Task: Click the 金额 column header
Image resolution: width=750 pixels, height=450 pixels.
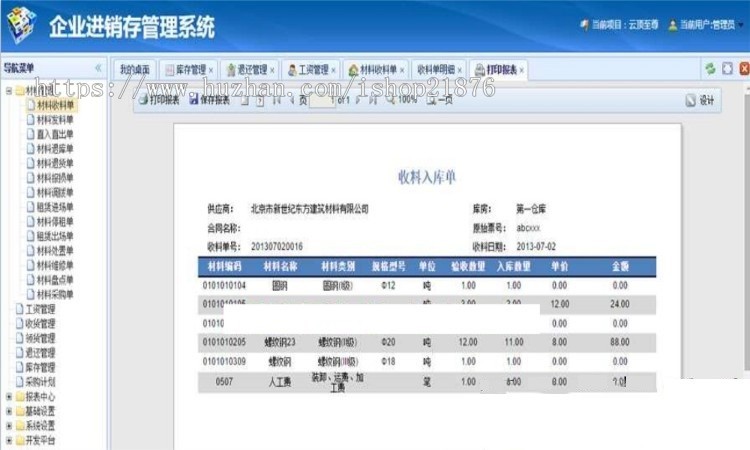Action: point(620,266)
